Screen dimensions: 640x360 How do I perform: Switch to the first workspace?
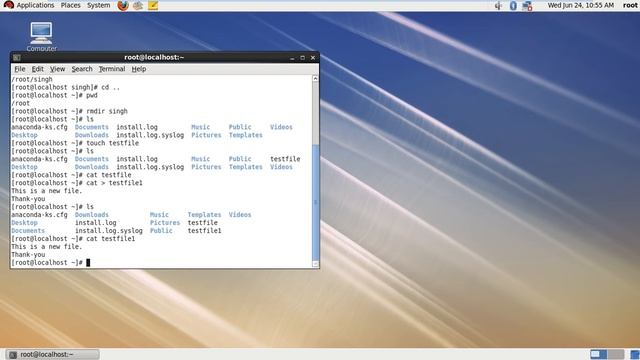click(x=598, y=354)
